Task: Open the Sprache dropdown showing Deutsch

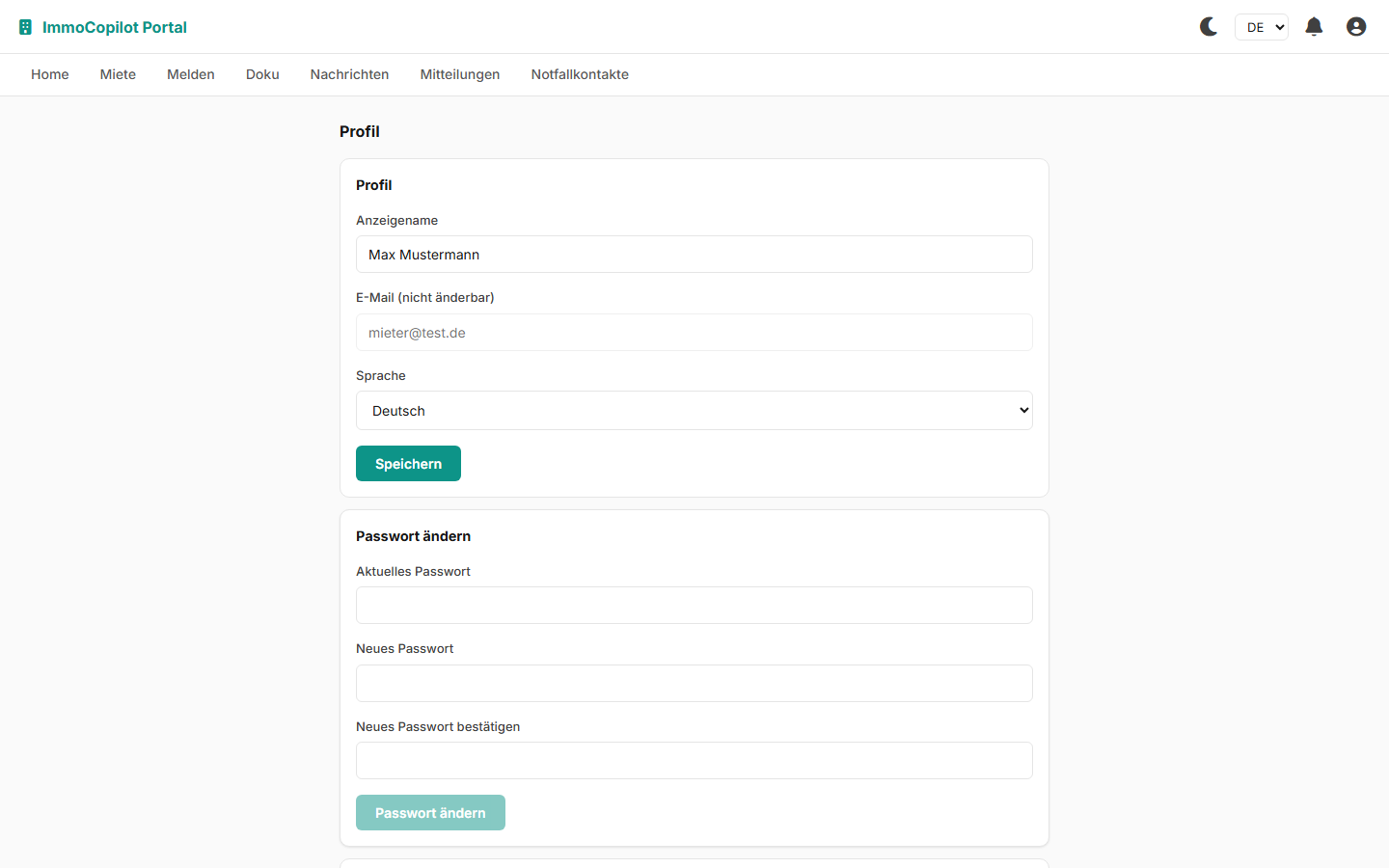Action: 694,410
